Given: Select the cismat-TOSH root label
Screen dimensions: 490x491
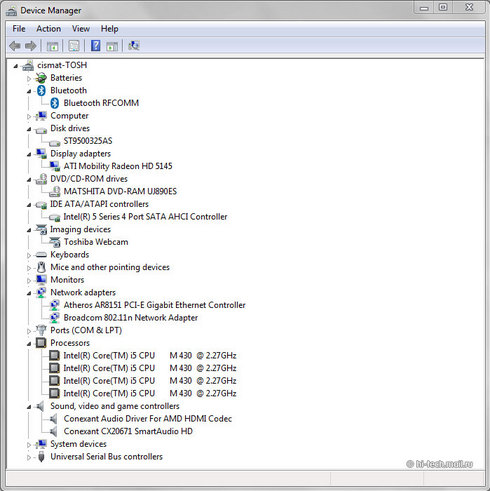Looking at the screenshot, I should click(62, 65).
